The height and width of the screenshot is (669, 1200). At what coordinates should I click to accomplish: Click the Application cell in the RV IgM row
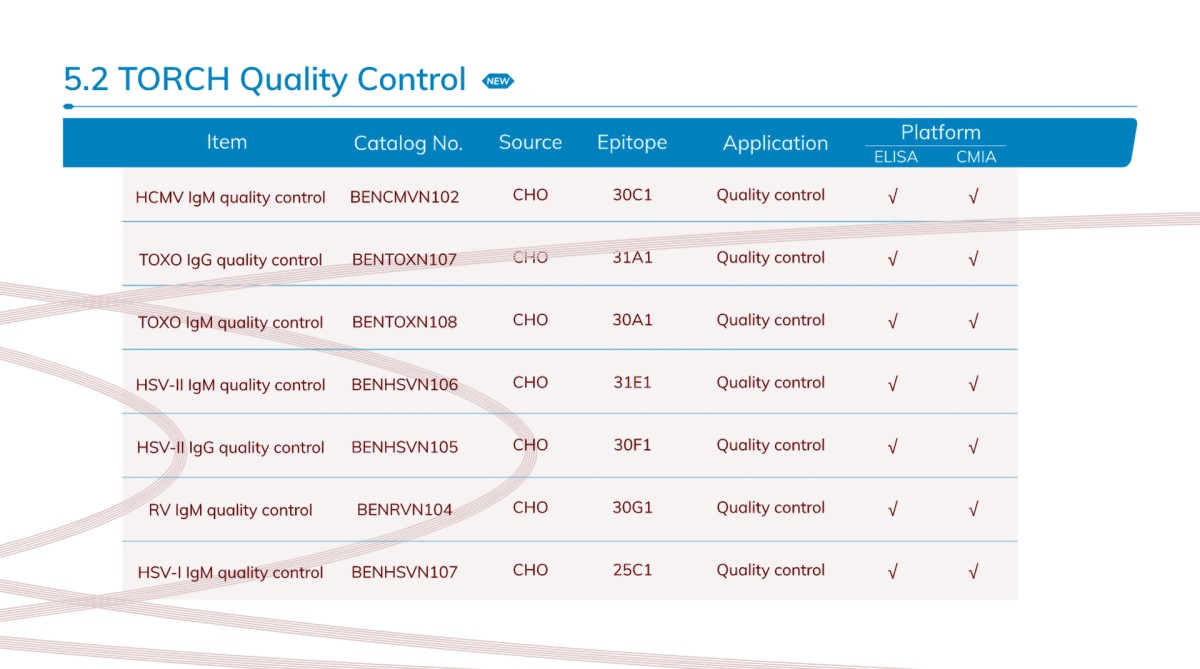[x=770, y=508]
